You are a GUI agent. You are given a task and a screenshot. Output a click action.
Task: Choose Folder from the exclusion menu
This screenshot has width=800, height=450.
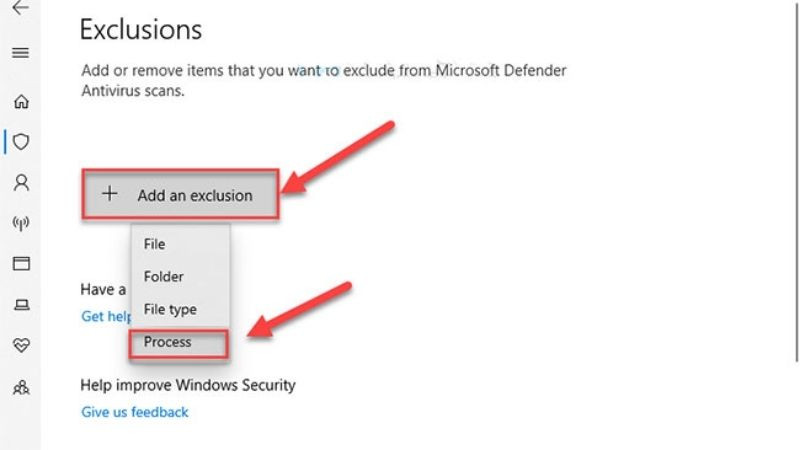click(x=163, y=277)
